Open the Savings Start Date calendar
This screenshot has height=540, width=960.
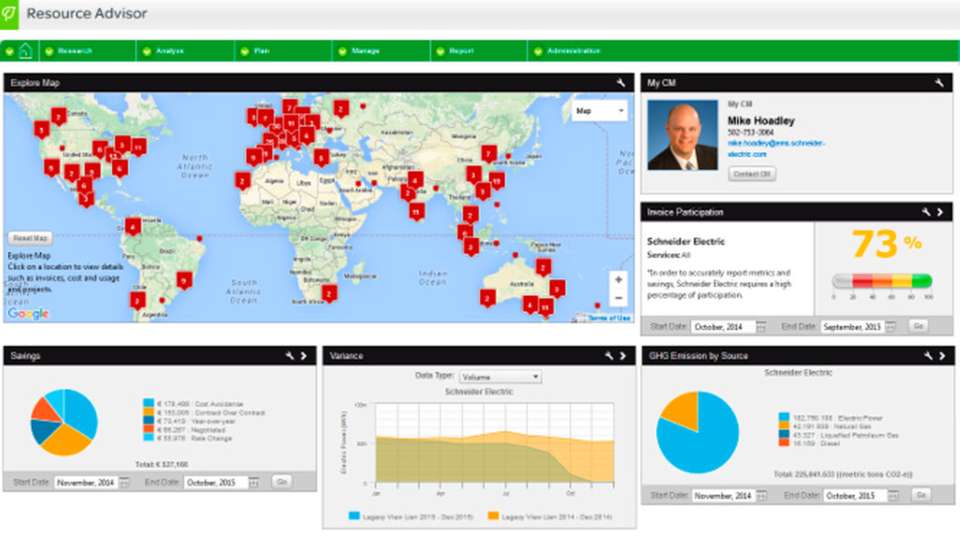point(125,482)
